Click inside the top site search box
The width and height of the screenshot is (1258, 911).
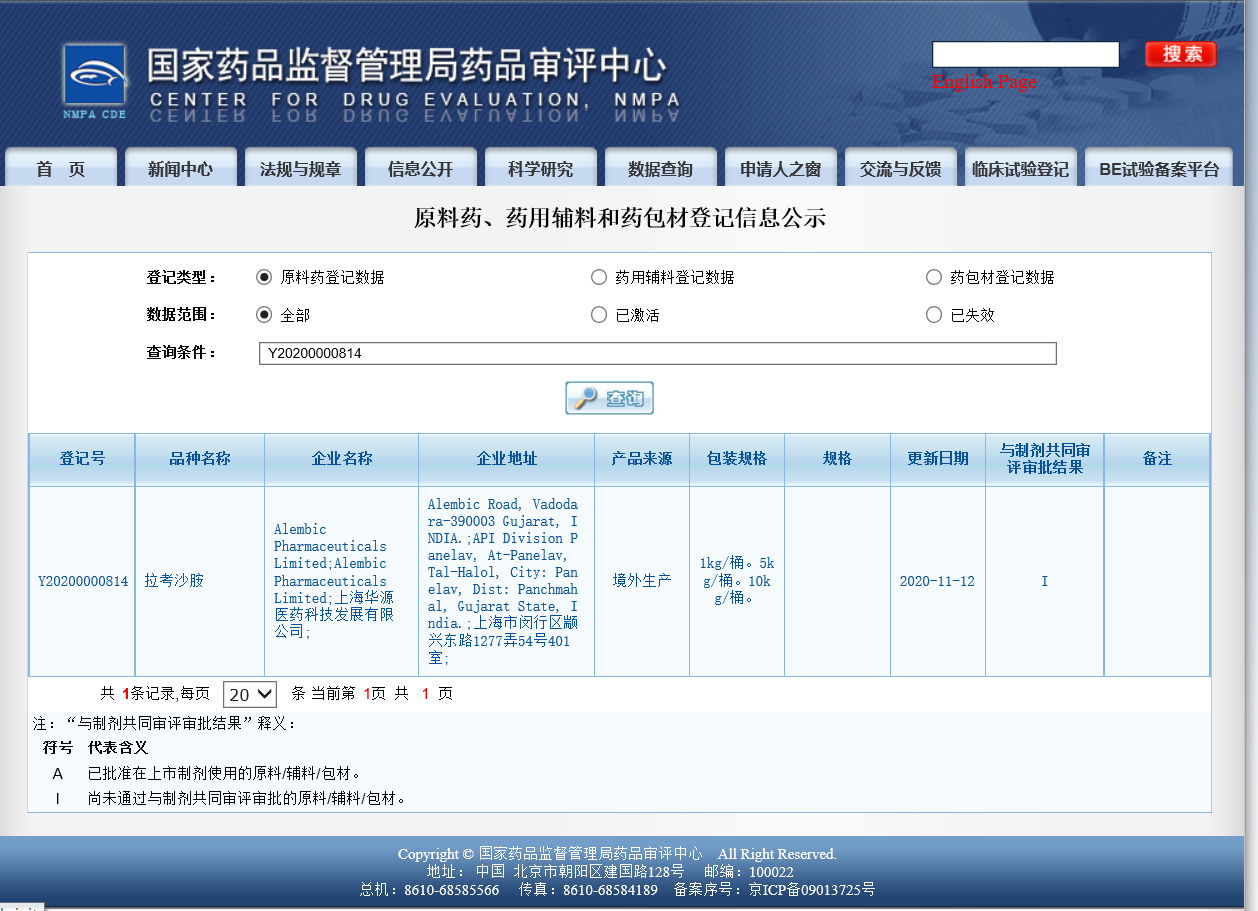coord(1024,54)
